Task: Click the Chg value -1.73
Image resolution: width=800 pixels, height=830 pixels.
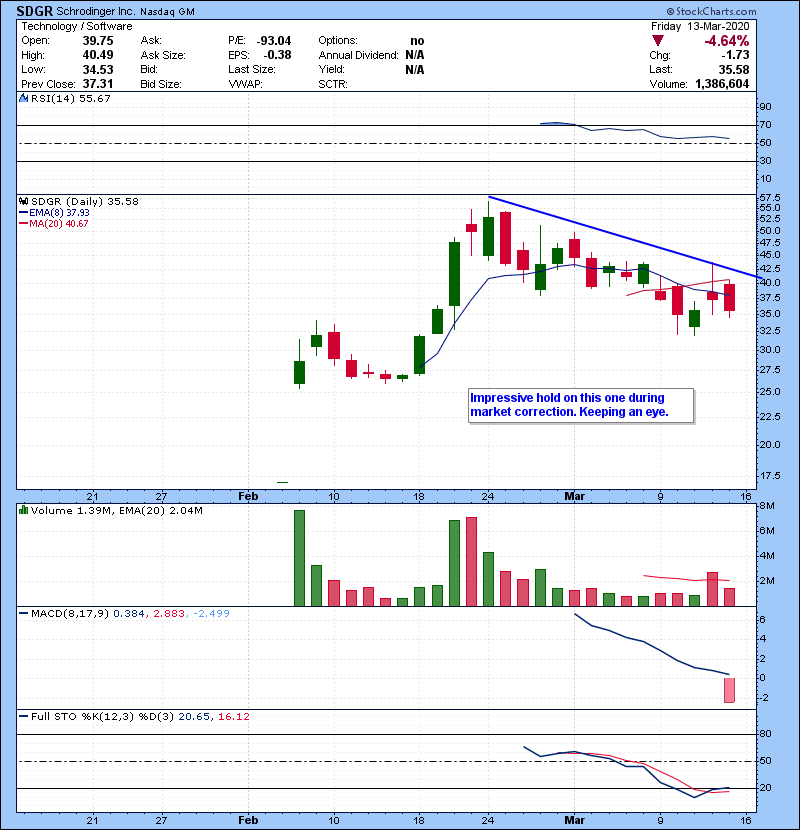Action: (x=735, y=55)
